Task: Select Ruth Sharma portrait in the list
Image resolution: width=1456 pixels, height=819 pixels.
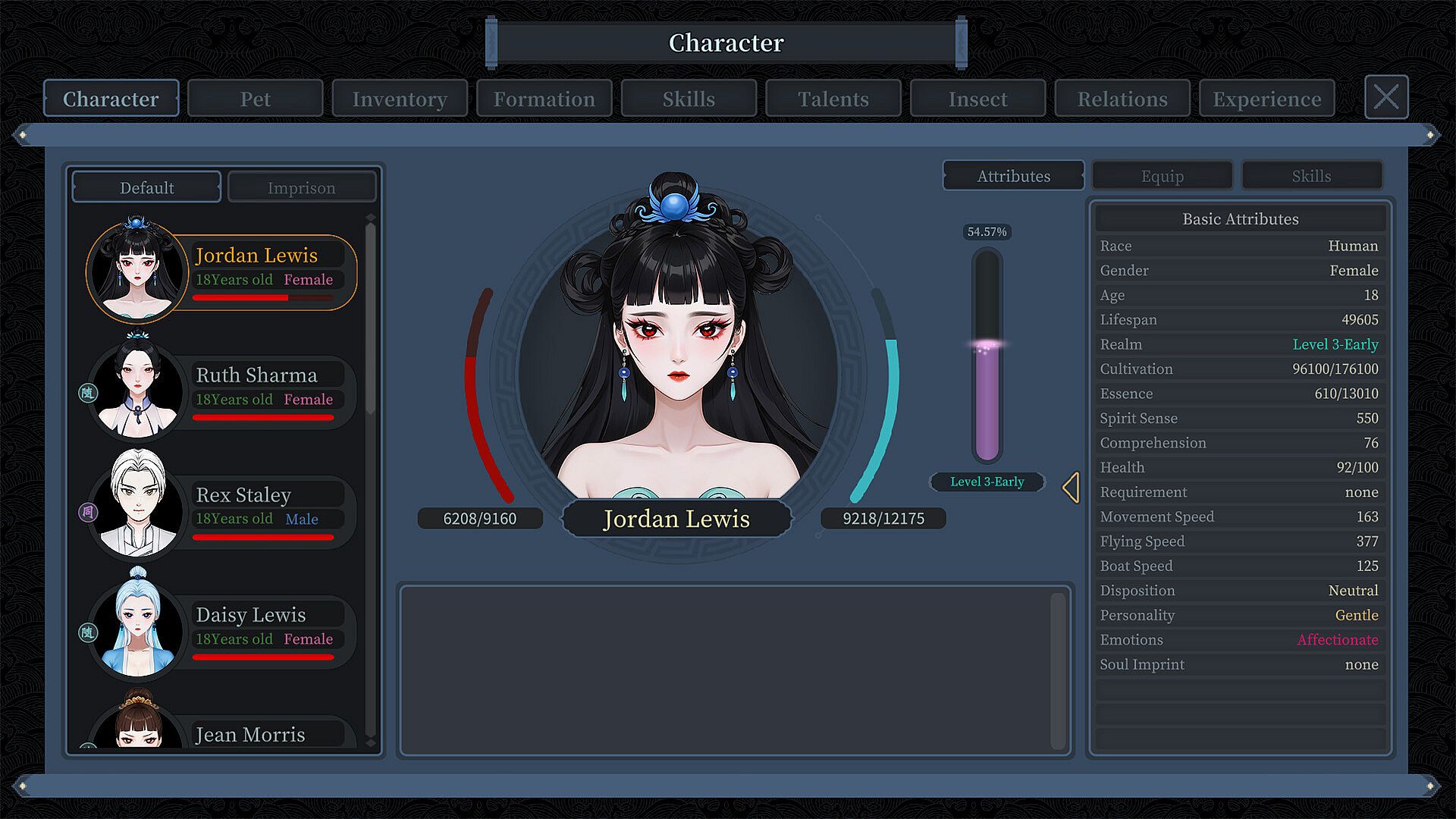Action: 137,390
